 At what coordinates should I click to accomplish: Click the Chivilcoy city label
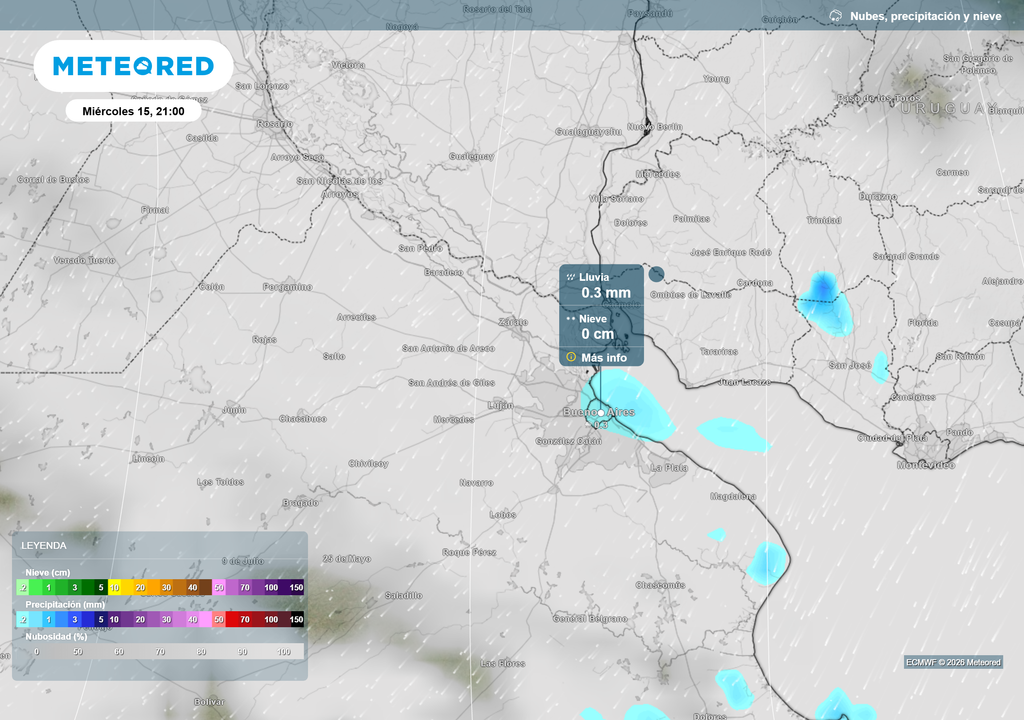(x=368, y=464)
